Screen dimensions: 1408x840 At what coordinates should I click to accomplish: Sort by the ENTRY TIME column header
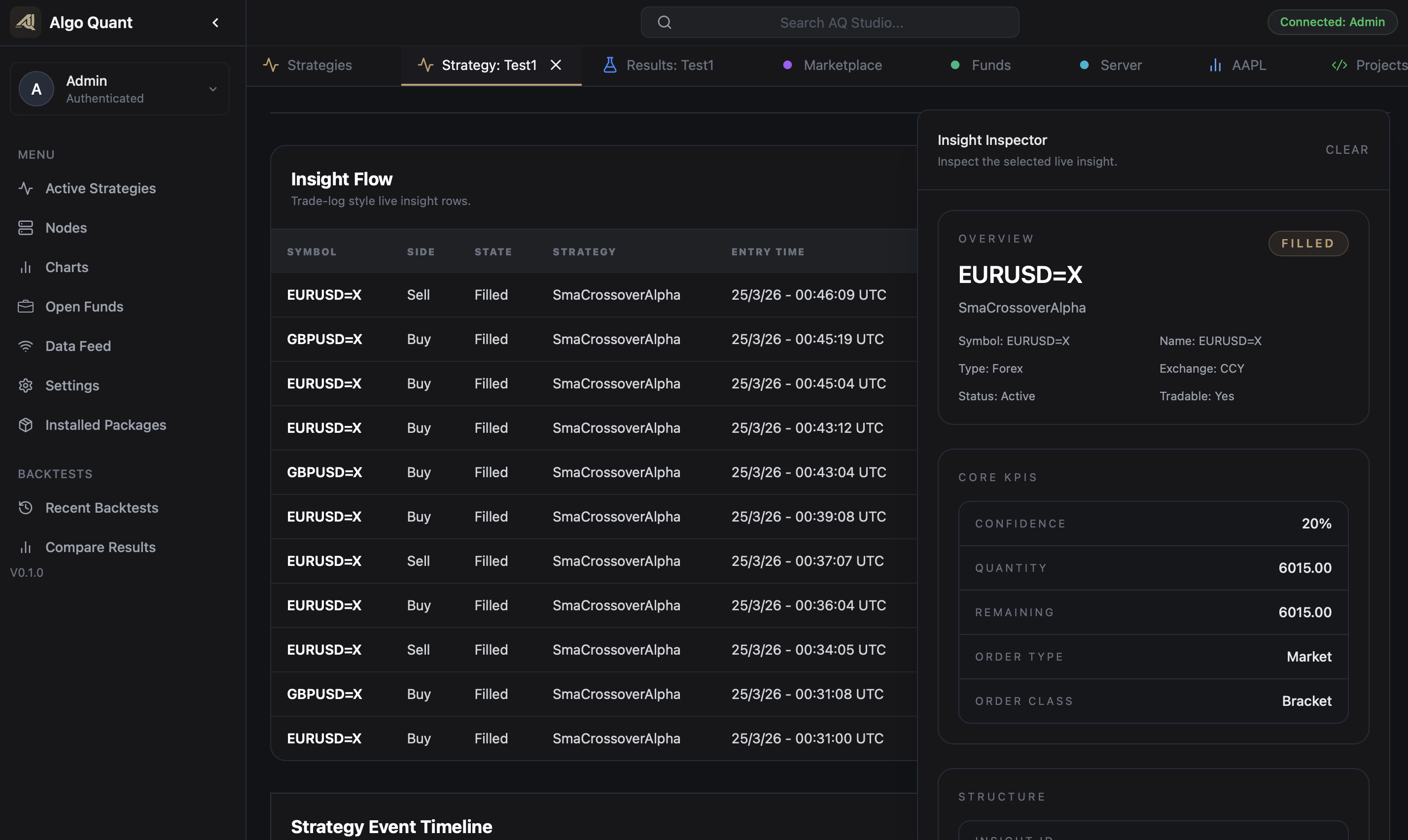768,252
